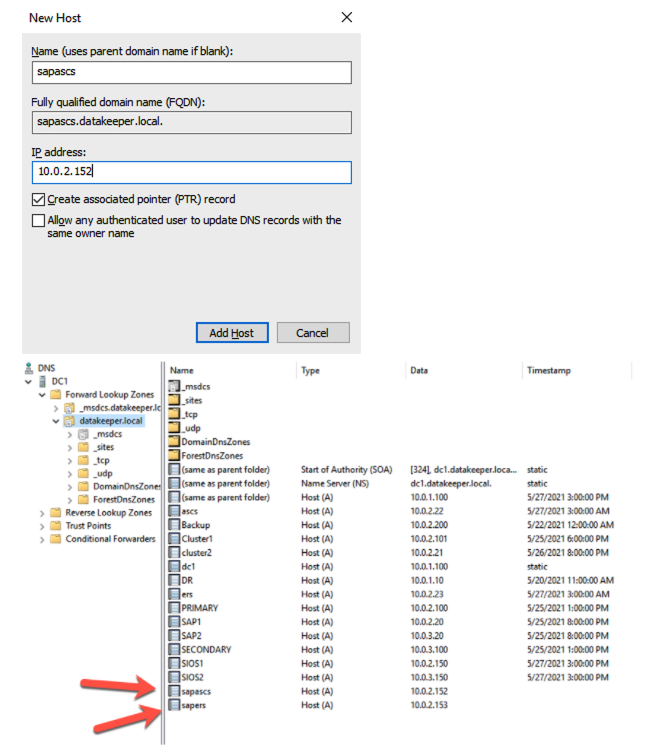The width and height of the screenshot is (670, 756).
Task: Click the Name input field containing sapascs
Action: coord(191,72)
